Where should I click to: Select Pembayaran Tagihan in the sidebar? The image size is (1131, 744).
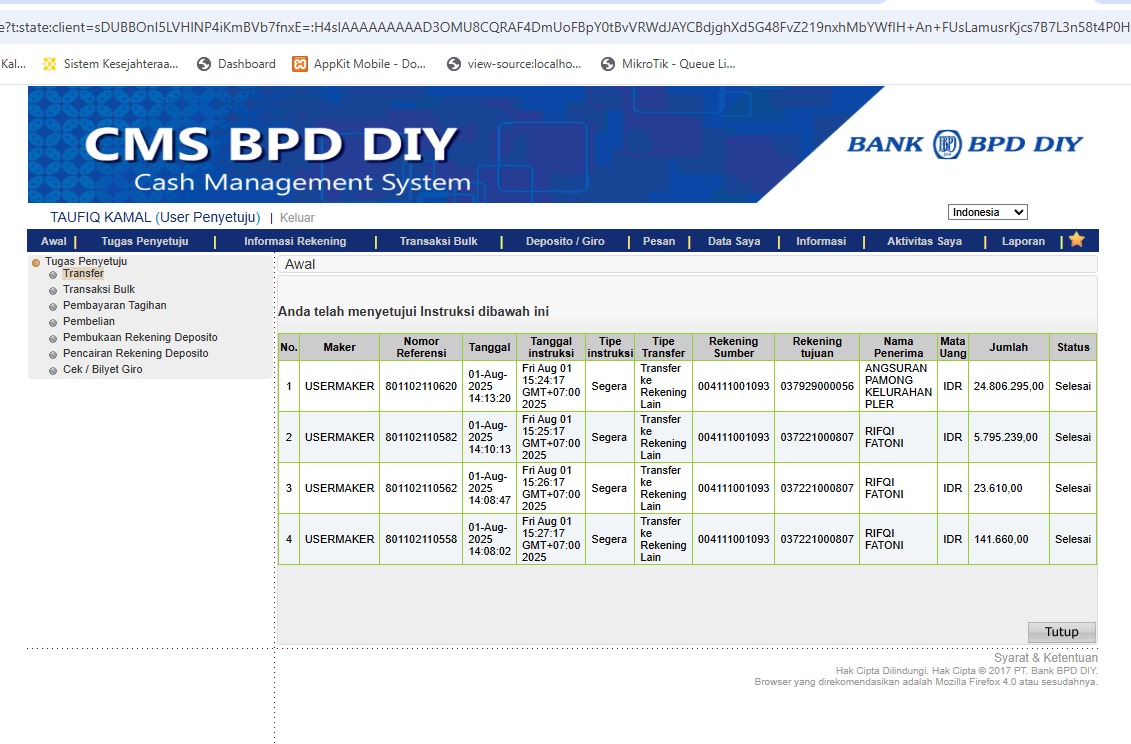click(x=115, y=305)
